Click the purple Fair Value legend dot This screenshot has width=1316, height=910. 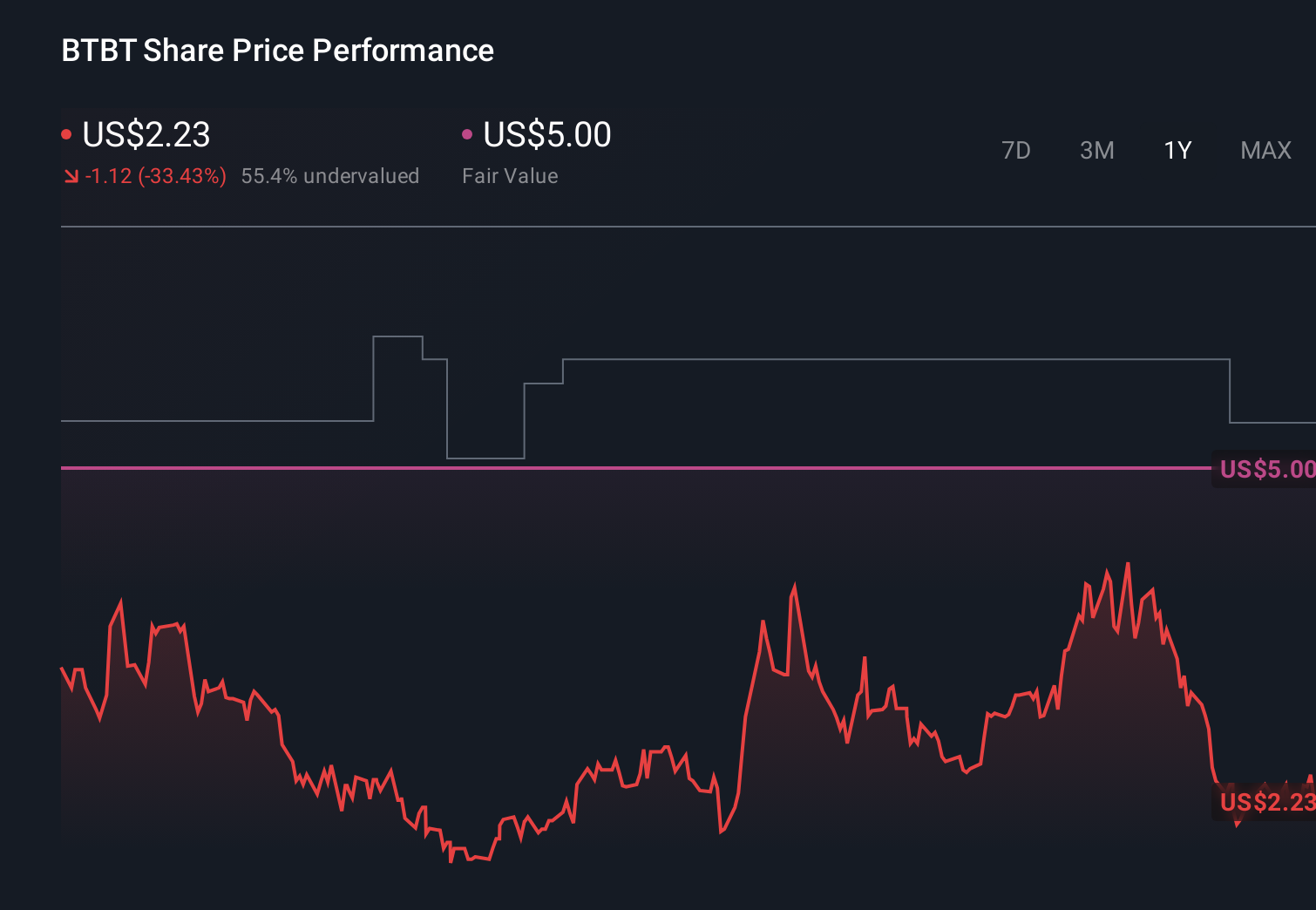pos(468,133)
